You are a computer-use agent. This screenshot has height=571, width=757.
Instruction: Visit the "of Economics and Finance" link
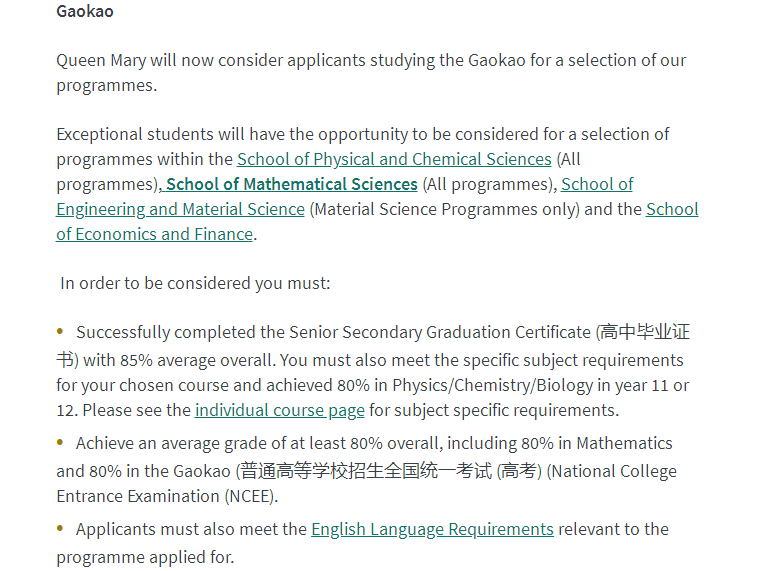[x=154, y=235]
